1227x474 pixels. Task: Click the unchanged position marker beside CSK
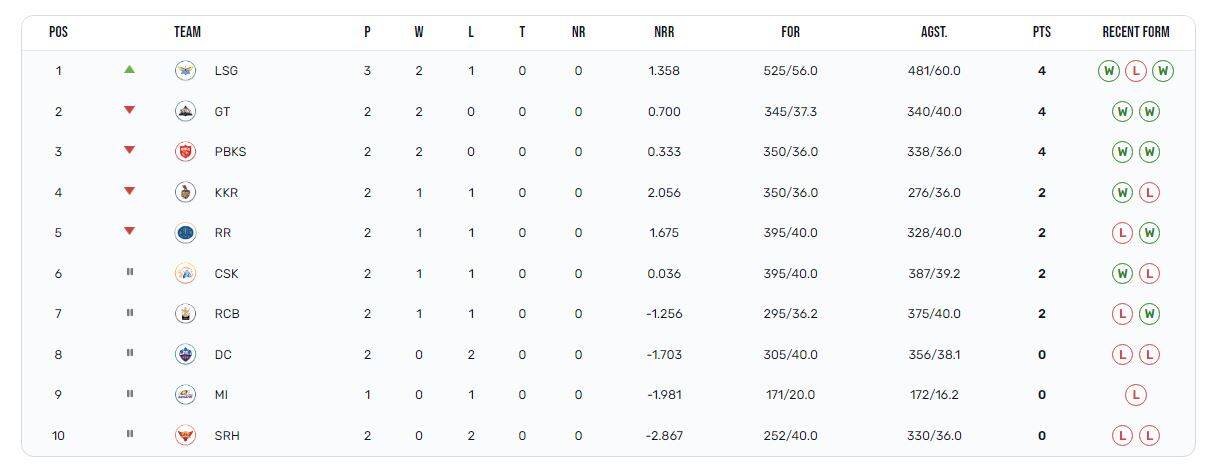(129, 273)
